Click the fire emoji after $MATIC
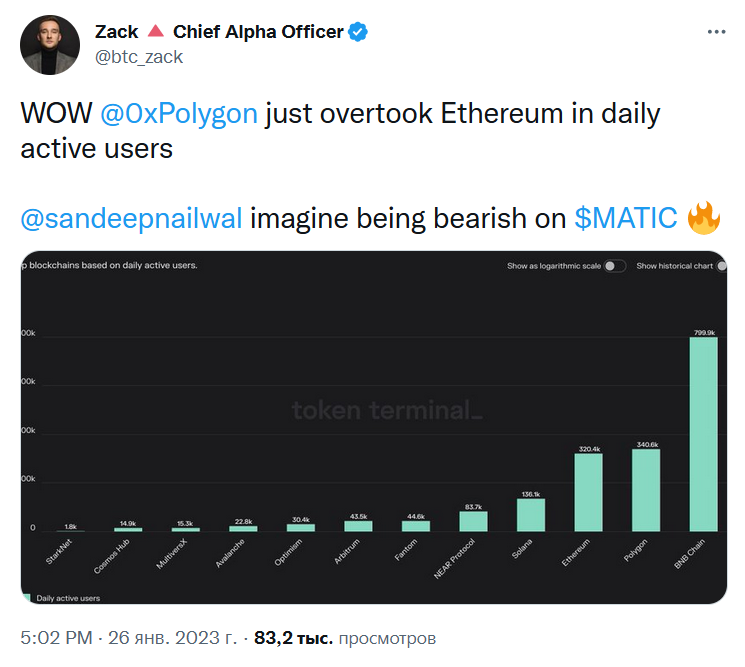The image size is (745, 667). coord(704,217)
